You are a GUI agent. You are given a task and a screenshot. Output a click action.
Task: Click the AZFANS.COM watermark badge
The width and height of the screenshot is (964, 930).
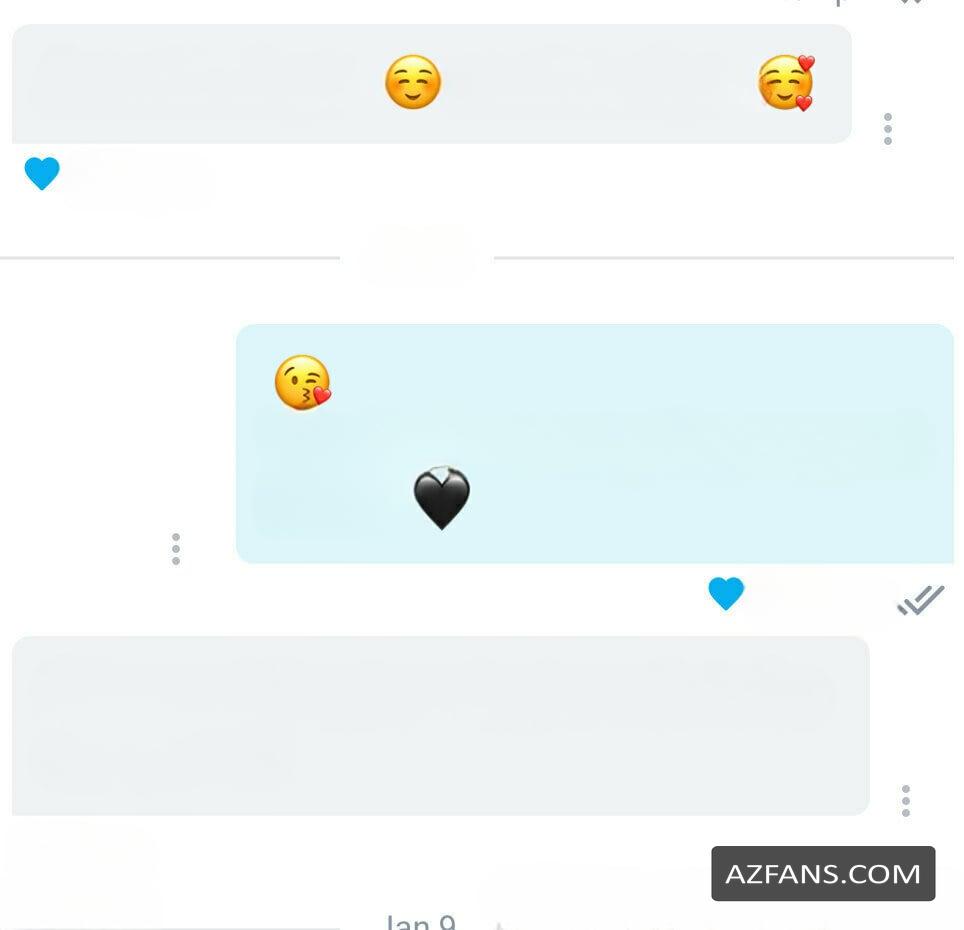tap(823, 873)
